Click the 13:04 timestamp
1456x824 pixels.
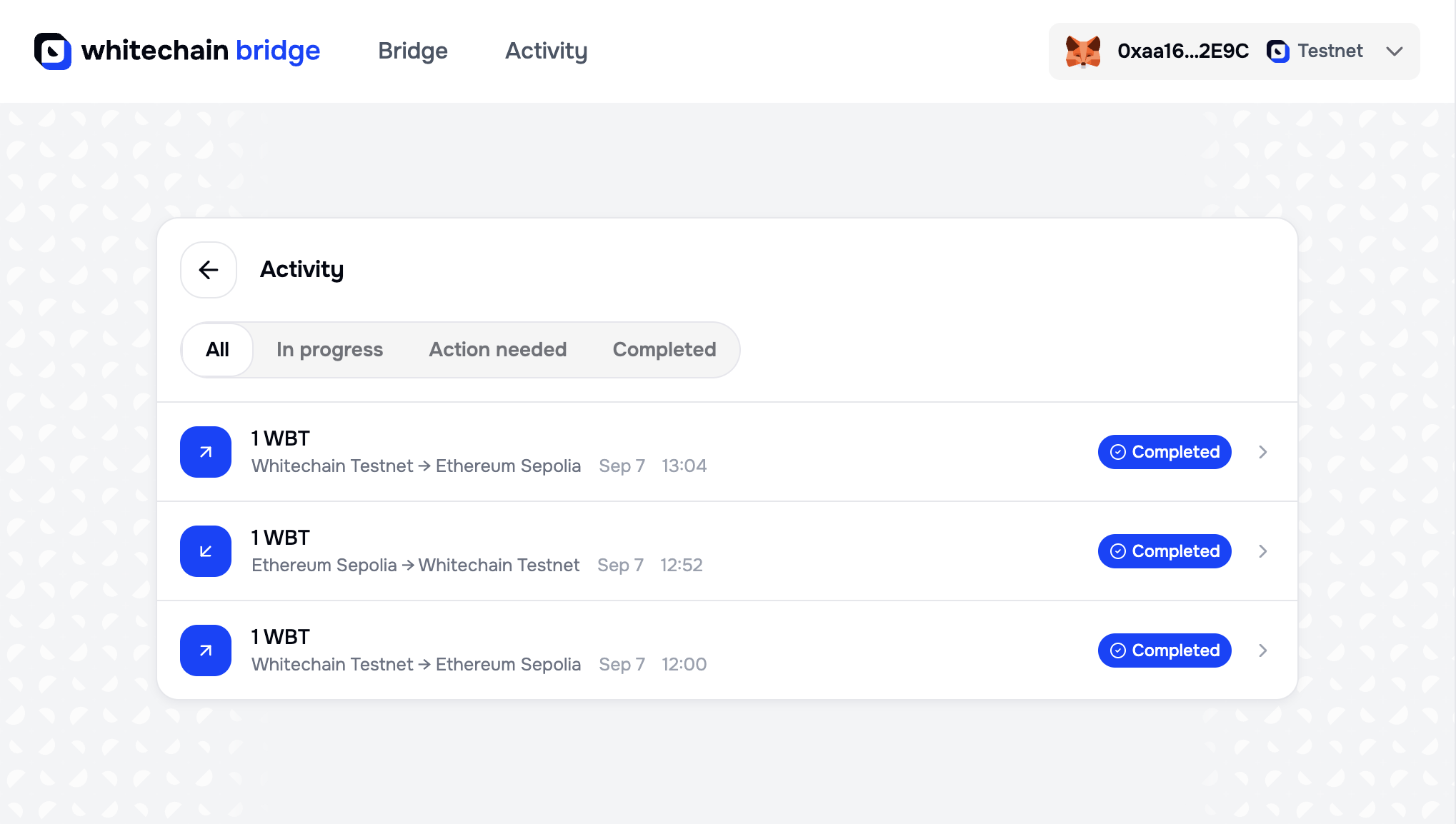click(x=684, y=466)
